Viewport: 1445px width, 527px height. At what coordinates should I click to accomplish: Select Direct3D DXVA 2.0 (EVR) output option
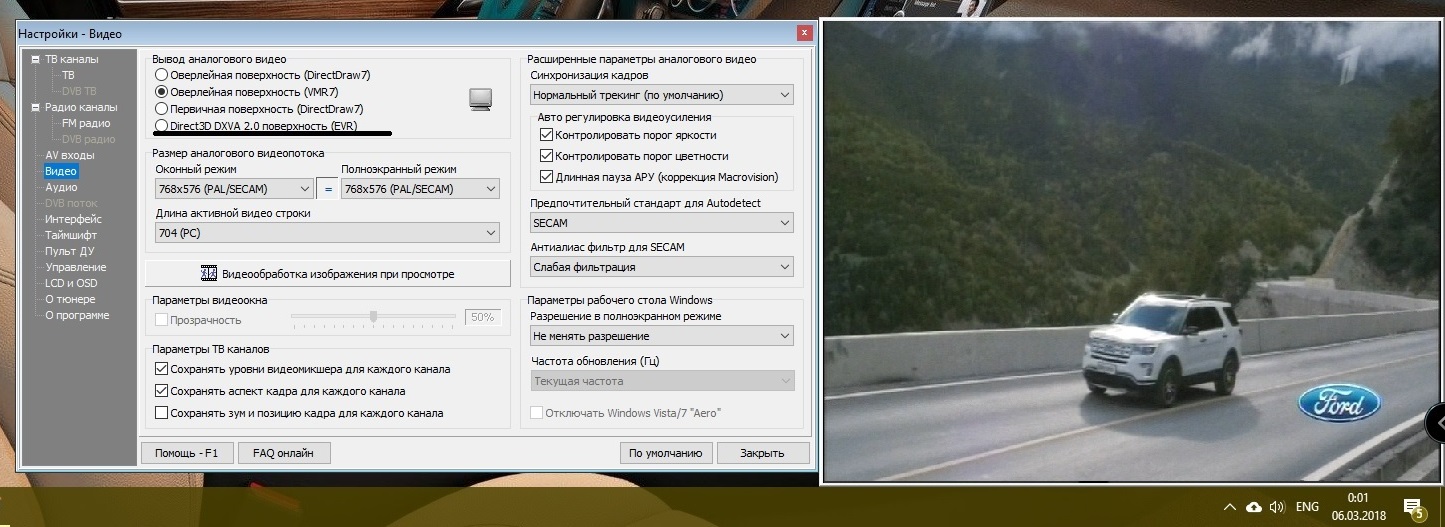coord(161,125)
